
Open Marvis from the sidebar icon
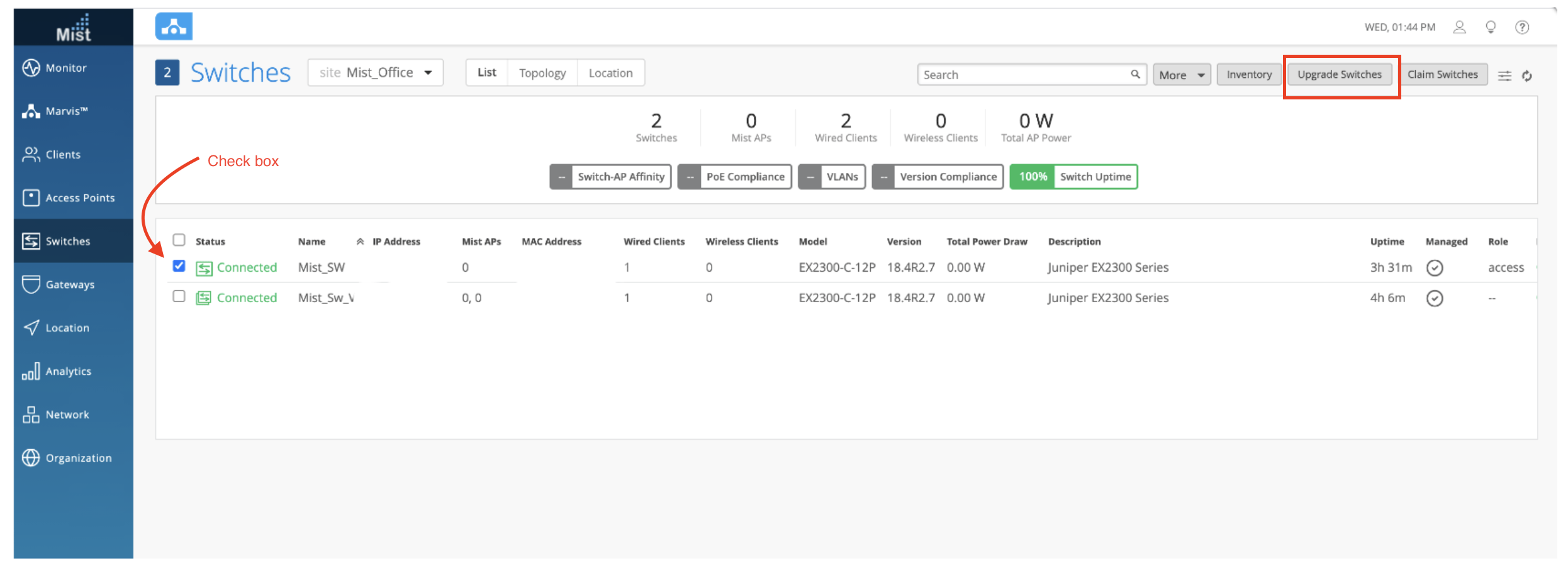31,111
